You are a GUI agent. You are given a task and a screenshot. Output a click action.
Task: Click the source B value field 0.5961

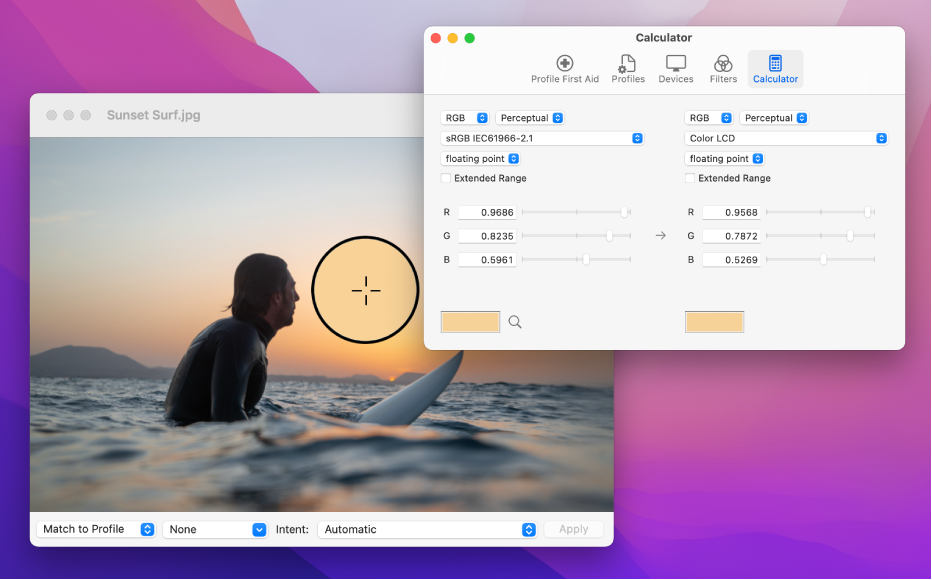point(487,260)
